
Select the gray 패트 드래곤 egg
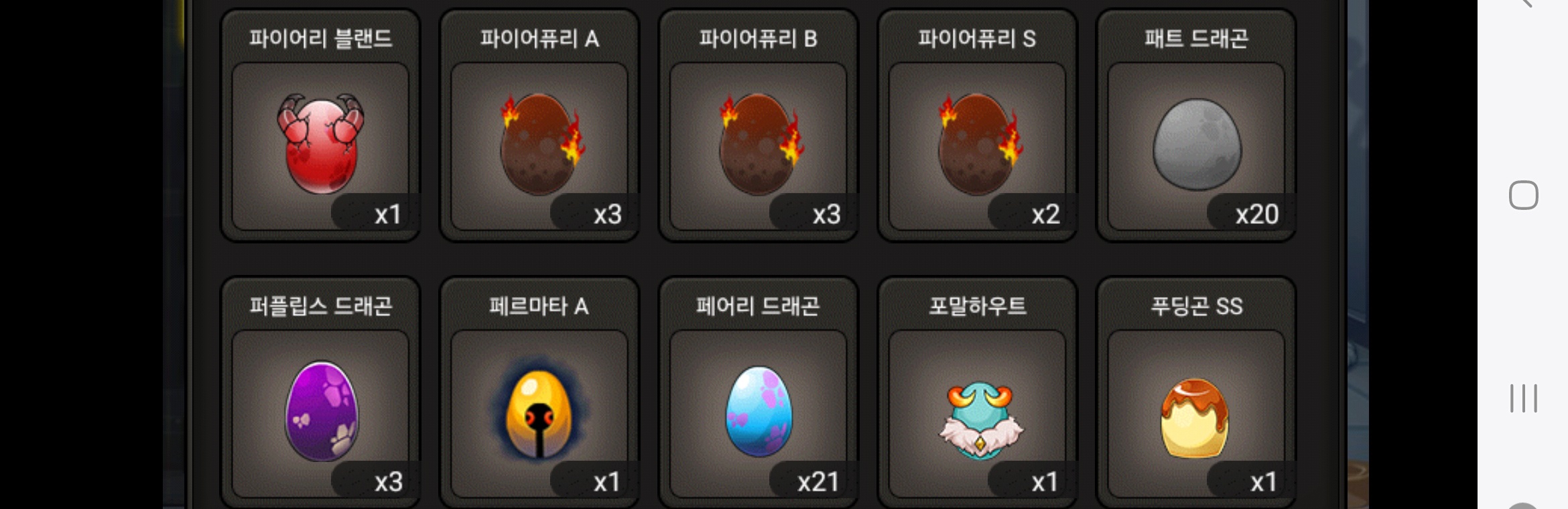(x=1197, y=144)
